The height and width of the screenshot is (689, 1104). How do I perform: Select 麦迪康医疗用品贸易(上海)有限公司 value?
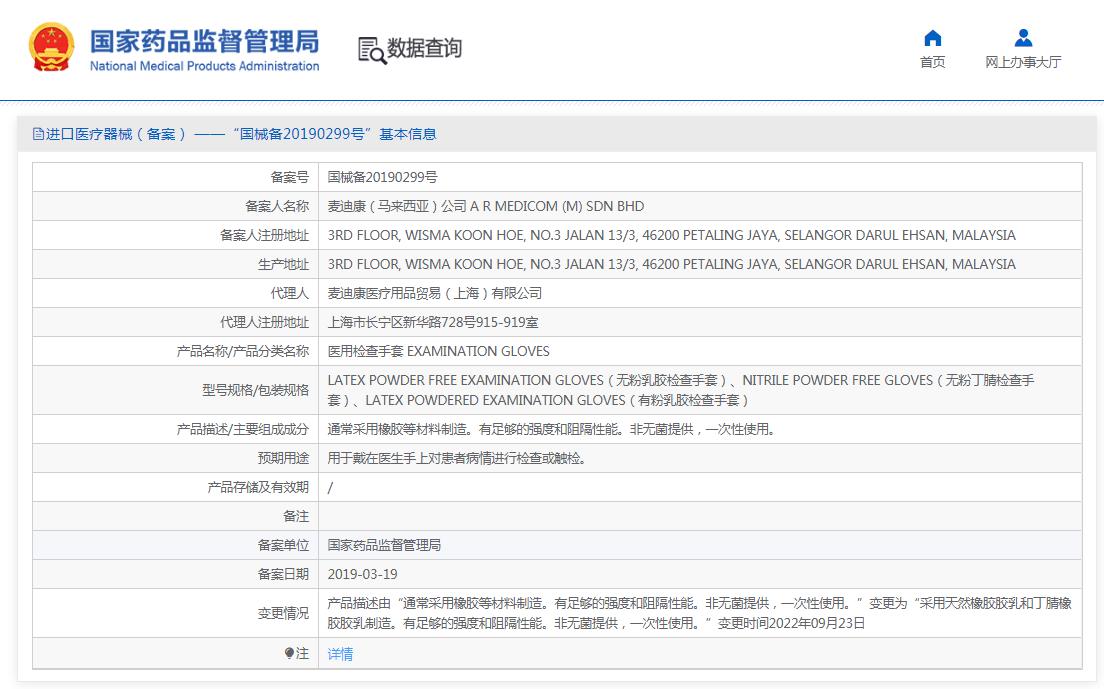click(x=434, y=293)
